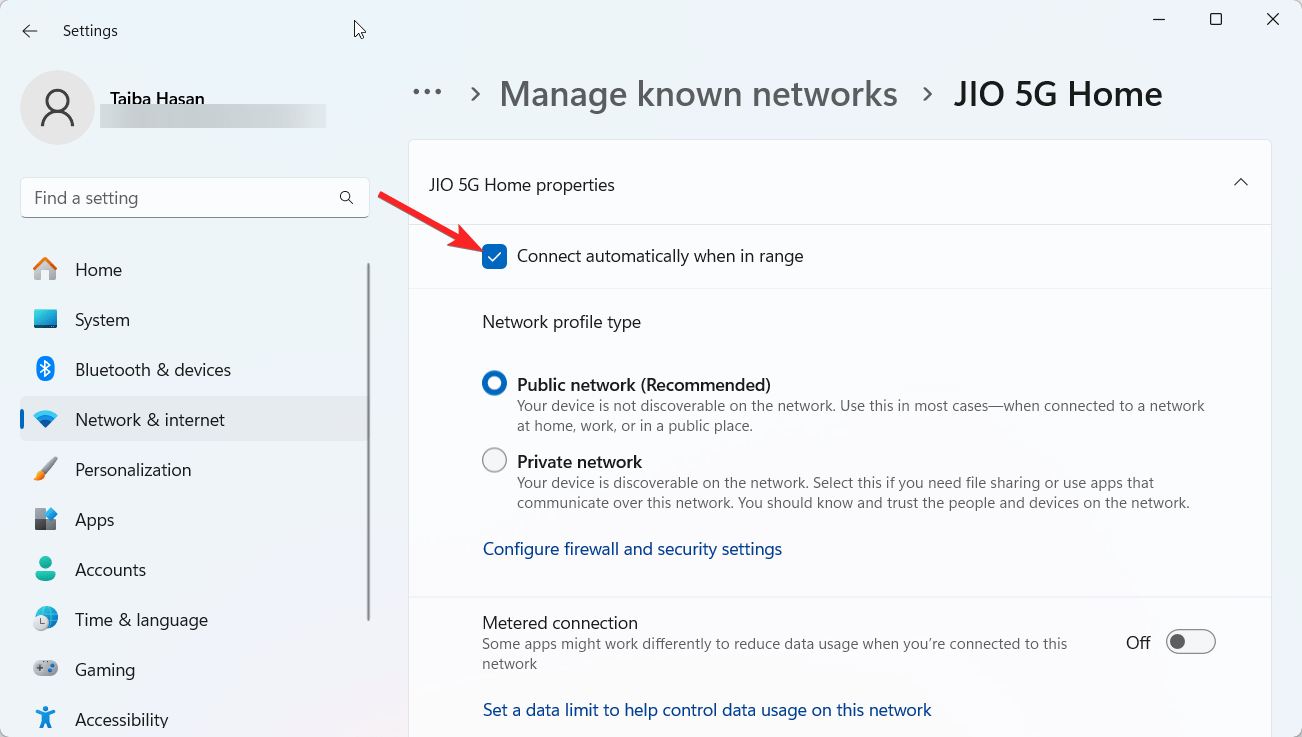The width and height of the screenshot is (1302, 737).
Task: Open Personalization settings page
Action: [194, 470]
